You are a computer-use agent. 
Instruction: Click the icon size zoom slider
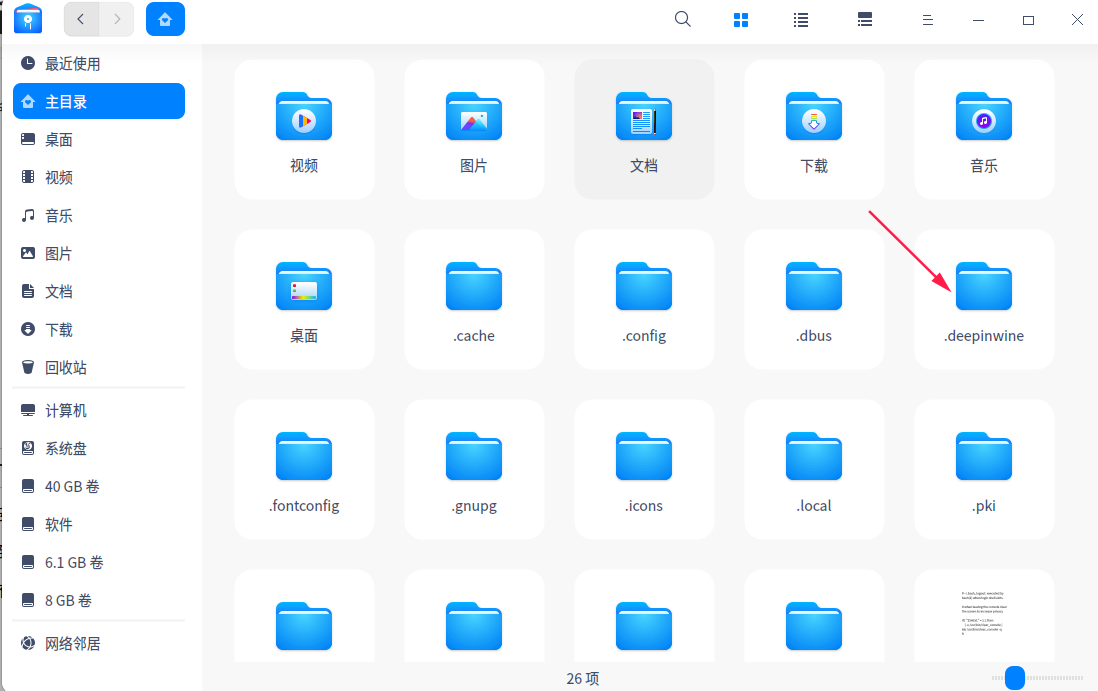coord(1015,678)
